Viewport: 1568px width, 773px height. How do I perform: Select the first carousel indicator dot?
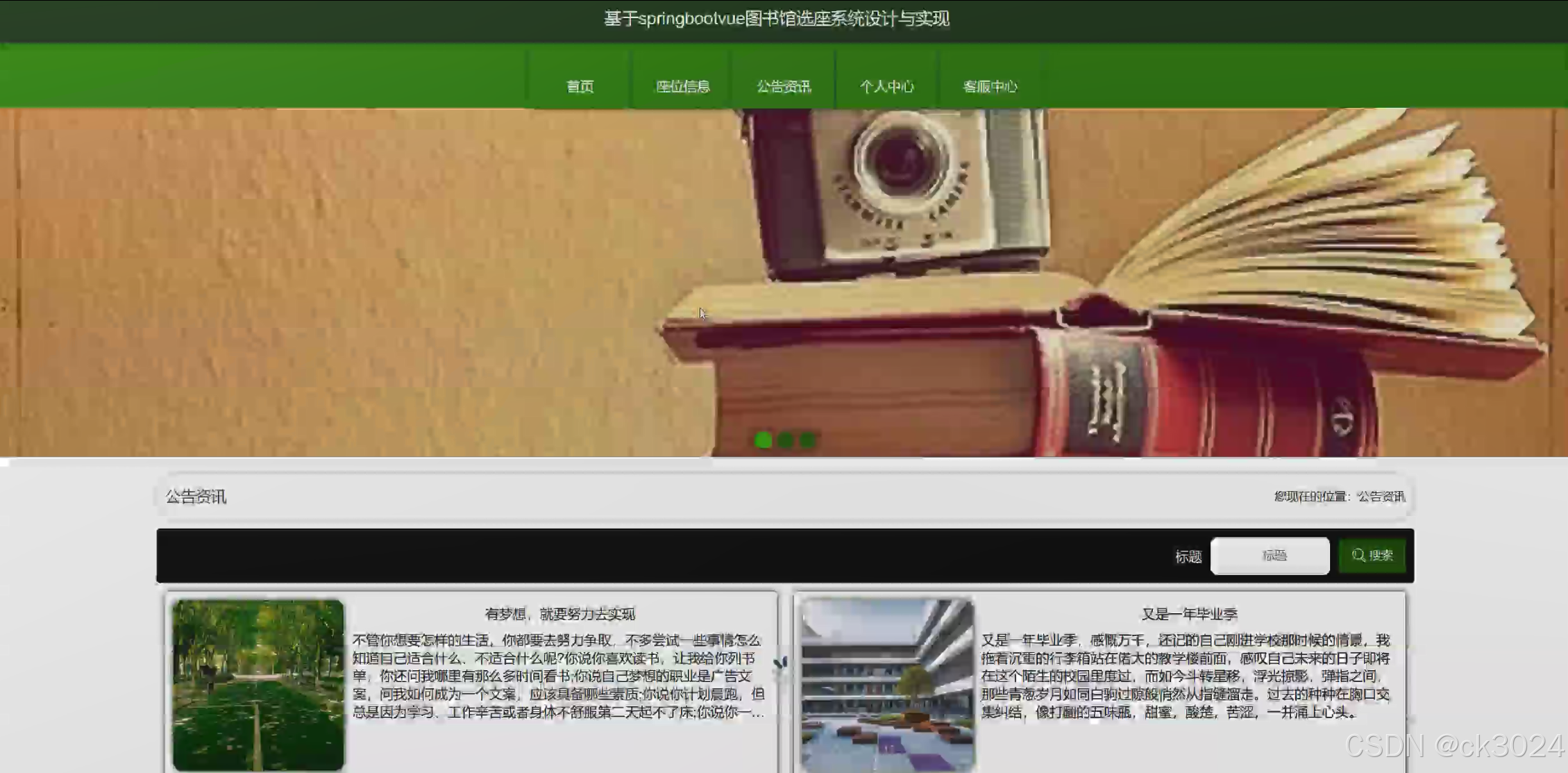pos(763,440)
